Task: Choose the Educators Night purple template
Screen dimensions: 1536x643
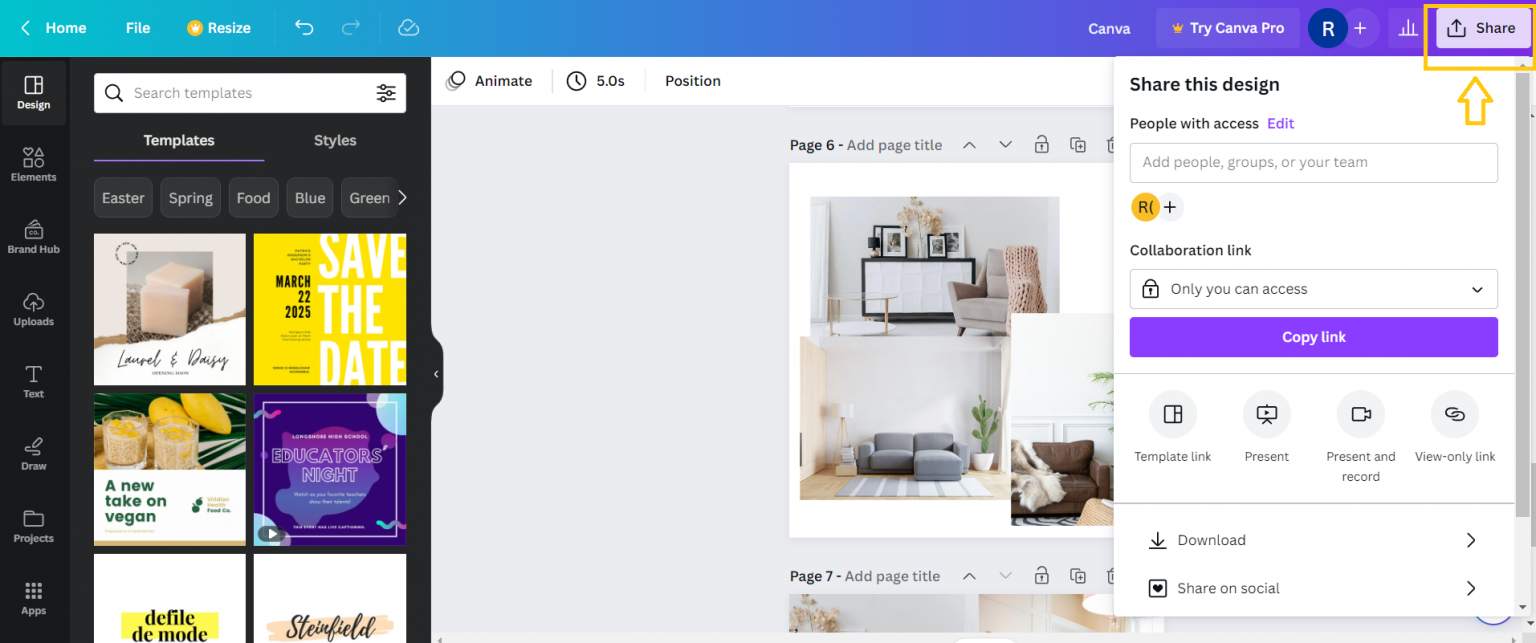Action: [330, 469]
